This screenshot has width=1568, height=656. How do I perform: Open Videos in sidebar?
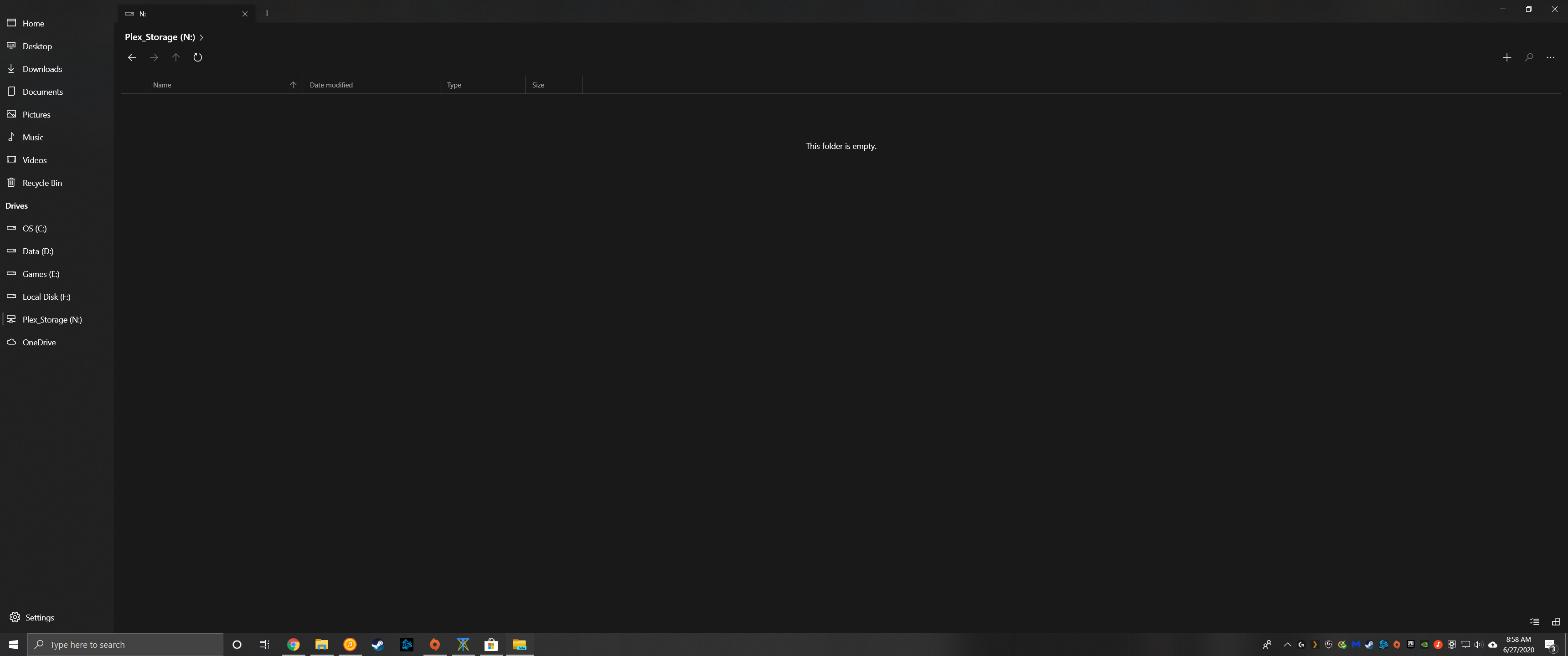(x=57, y=160)
